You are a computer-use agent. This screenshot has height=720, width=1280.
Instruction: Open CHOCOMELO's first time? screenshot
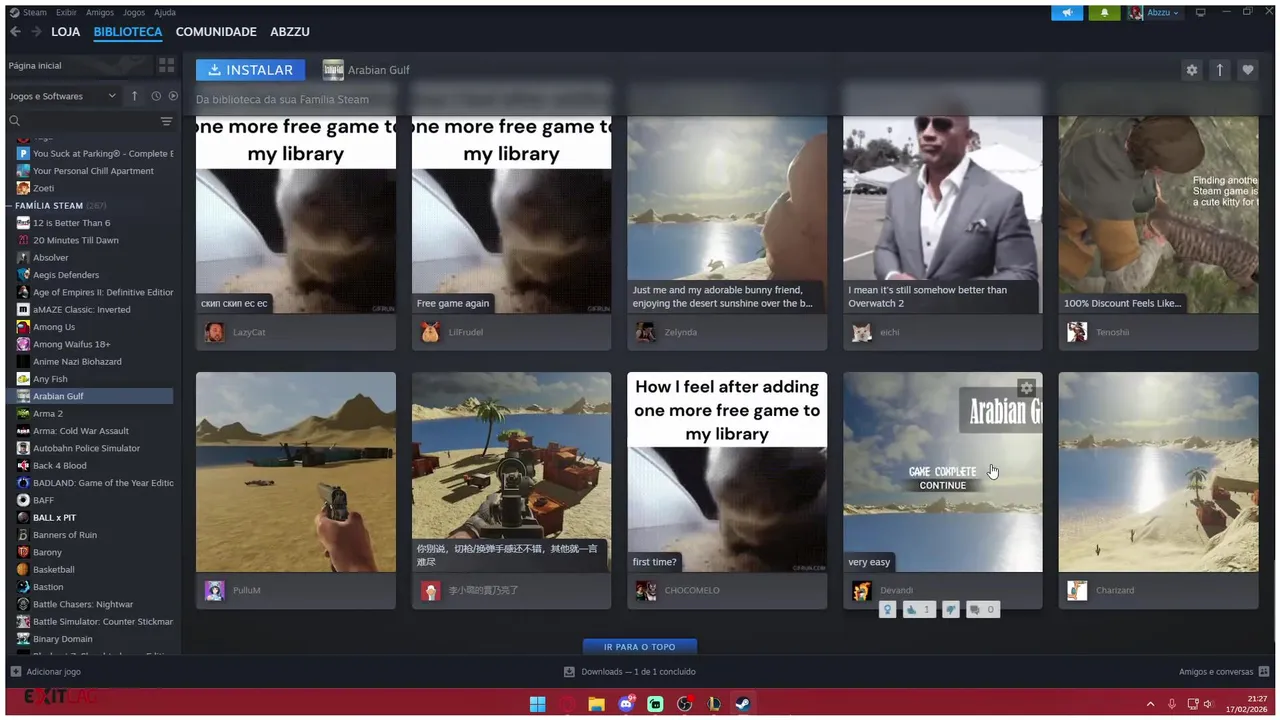[x=727, y=472]
